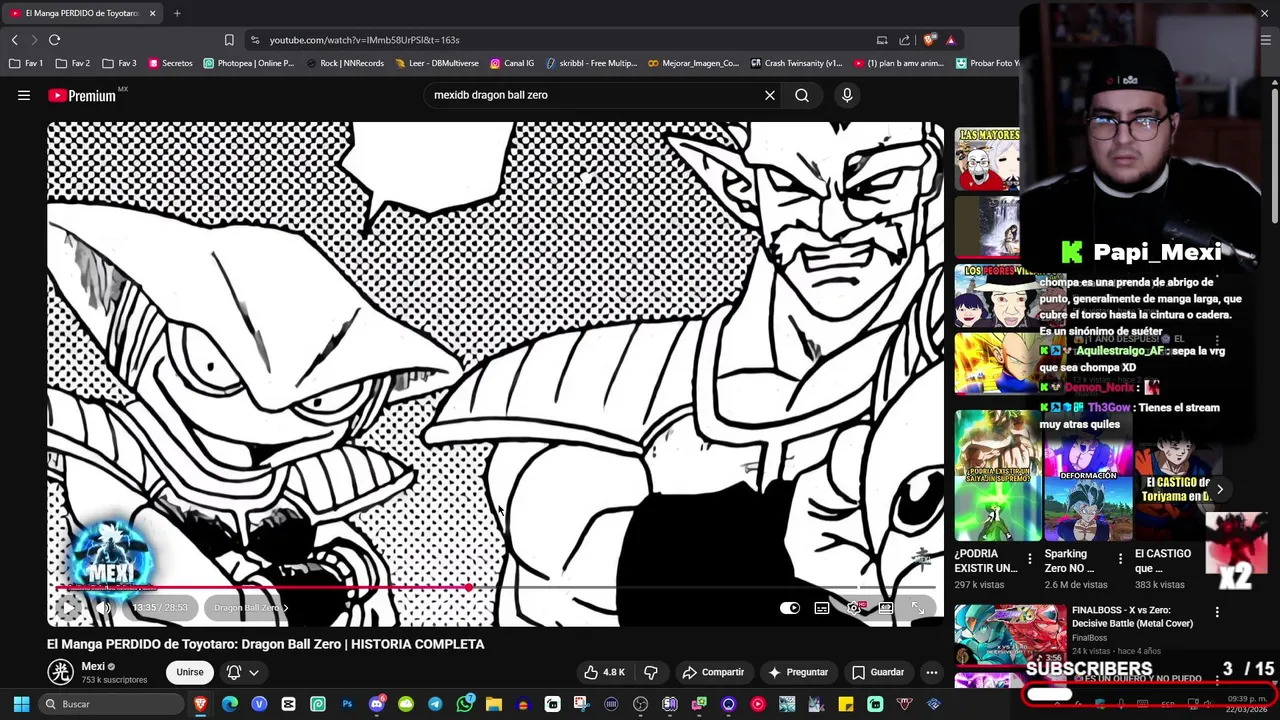Open the Windows Start menu
Viewport: 1280px width, 720px height.
[21, 704]
